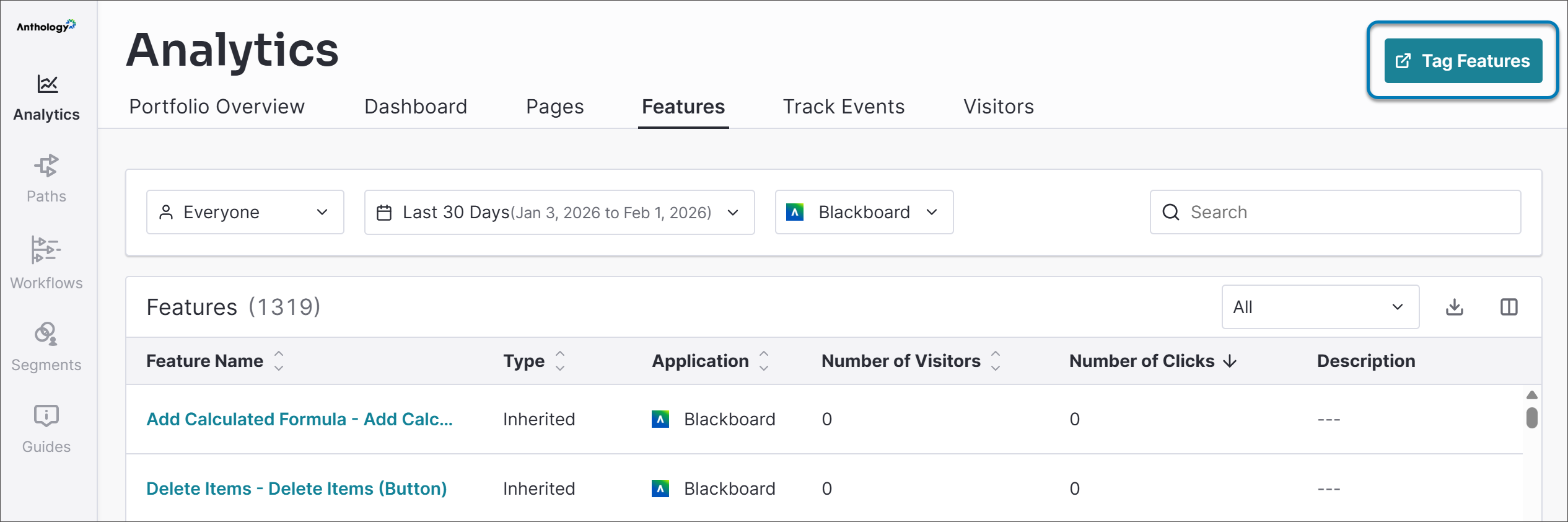The width and height of the screenshot is (1568, 522).
Task: Go to Workflows in the sidebar
Action: (x=46, y=263)
